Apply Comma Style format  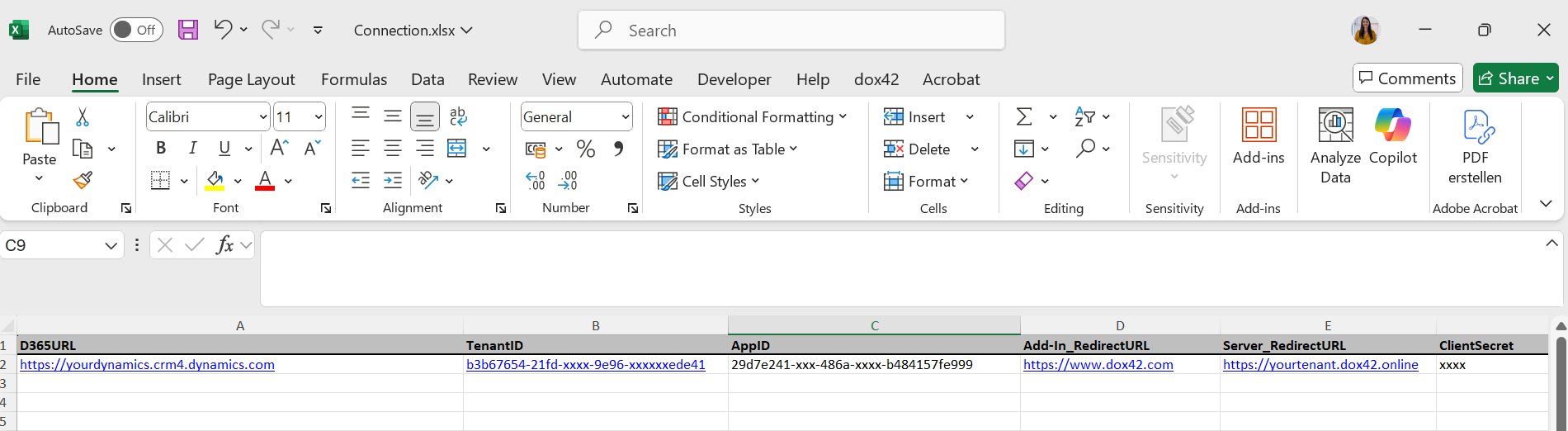click(618, 149)
